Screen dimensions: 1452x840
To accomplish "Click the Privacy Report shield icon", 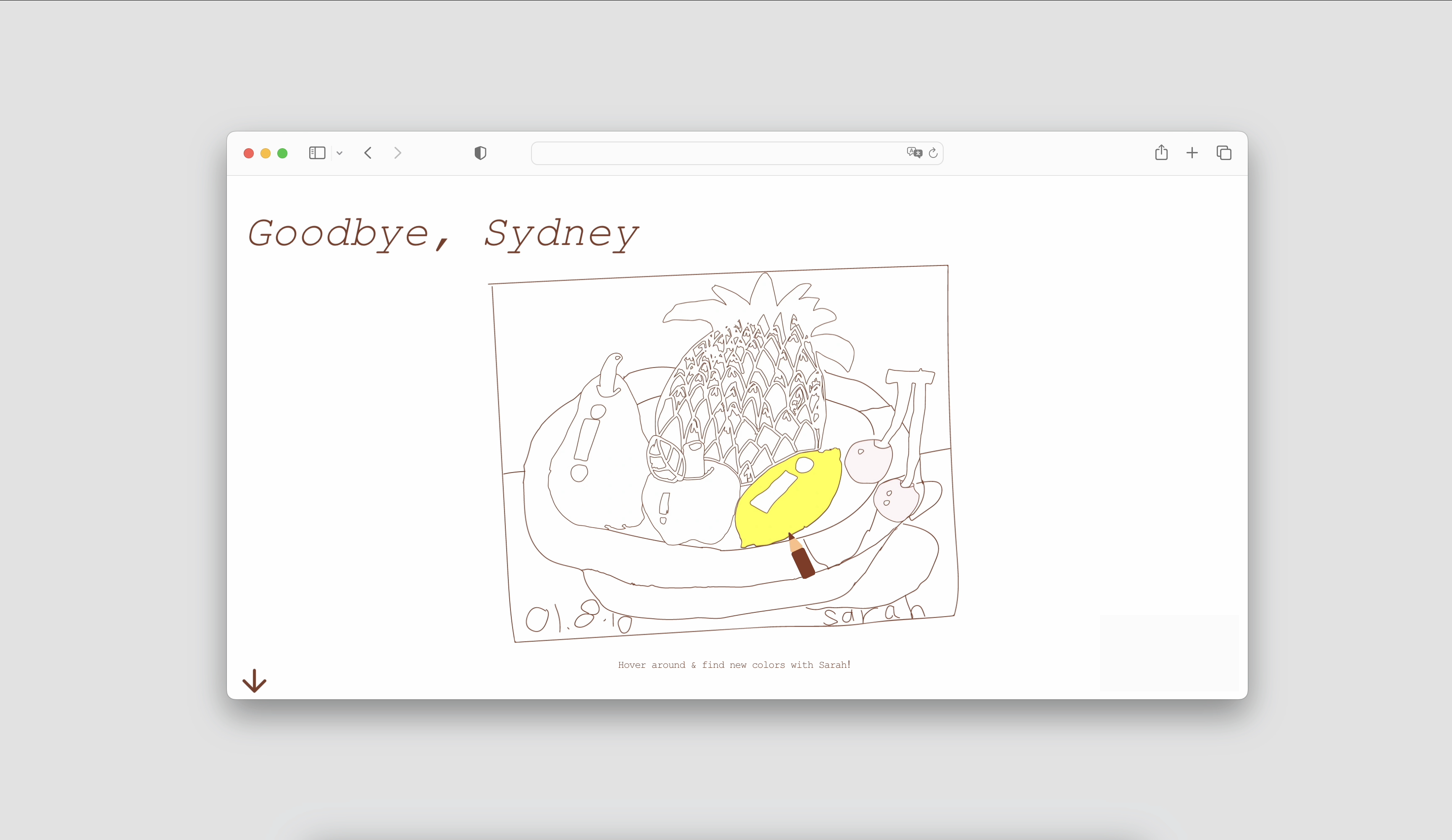I will [x=479, y=153].
